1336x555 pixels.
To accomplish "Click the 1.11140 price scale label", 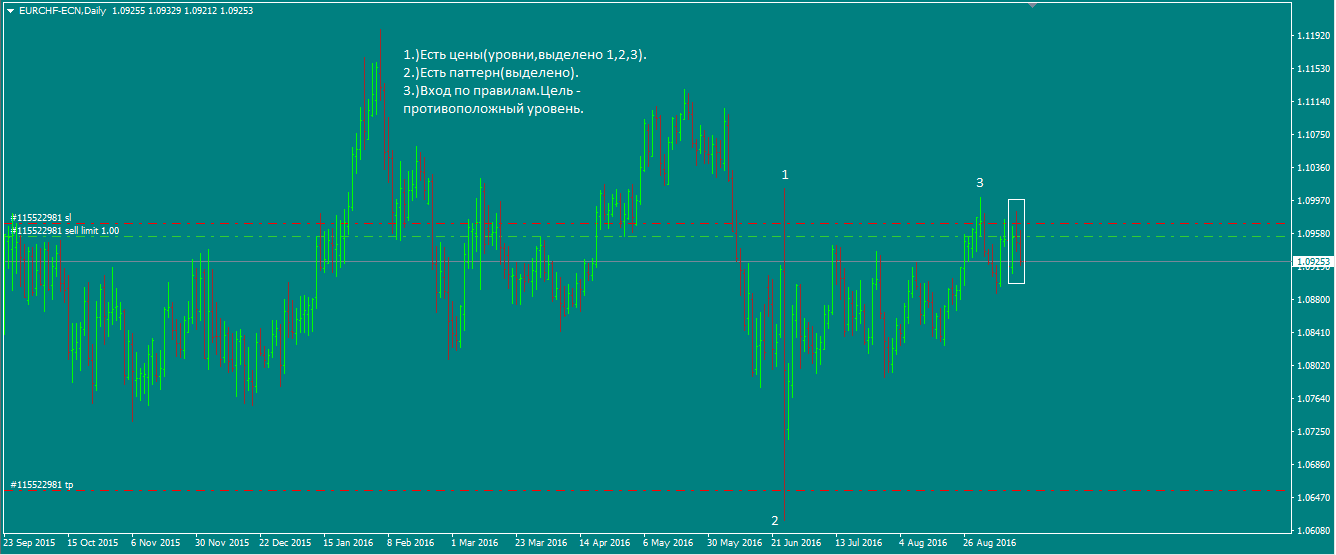I will [x=1312, y=102].
